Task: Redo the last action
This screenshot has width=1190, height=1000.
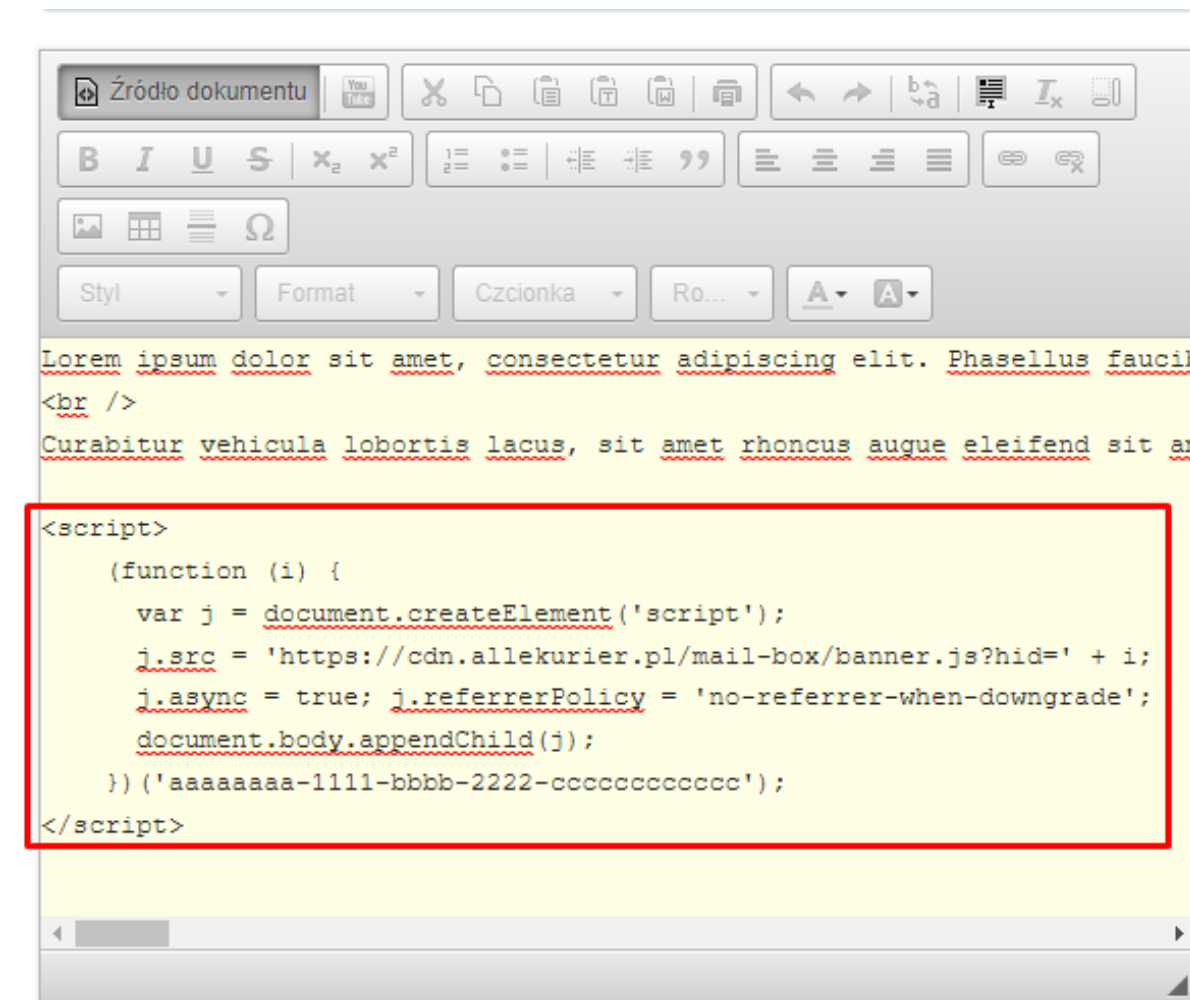Action: [858, 93]
